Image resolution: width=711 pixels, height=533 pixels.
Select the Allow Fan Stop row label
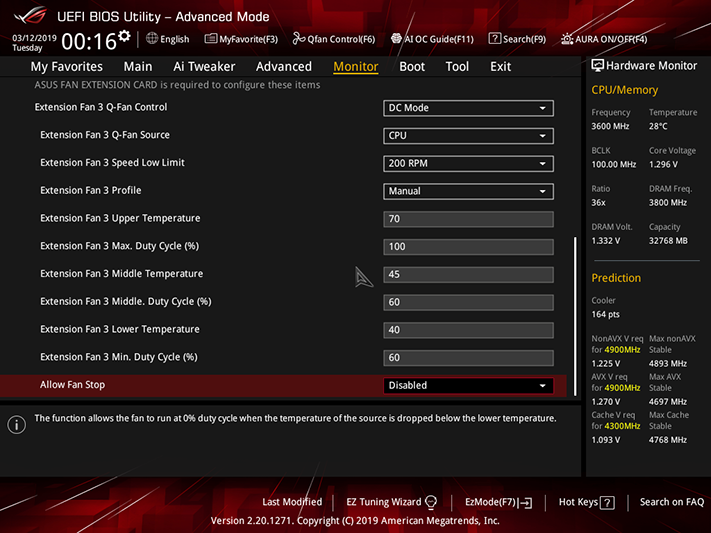click(73, 385)
